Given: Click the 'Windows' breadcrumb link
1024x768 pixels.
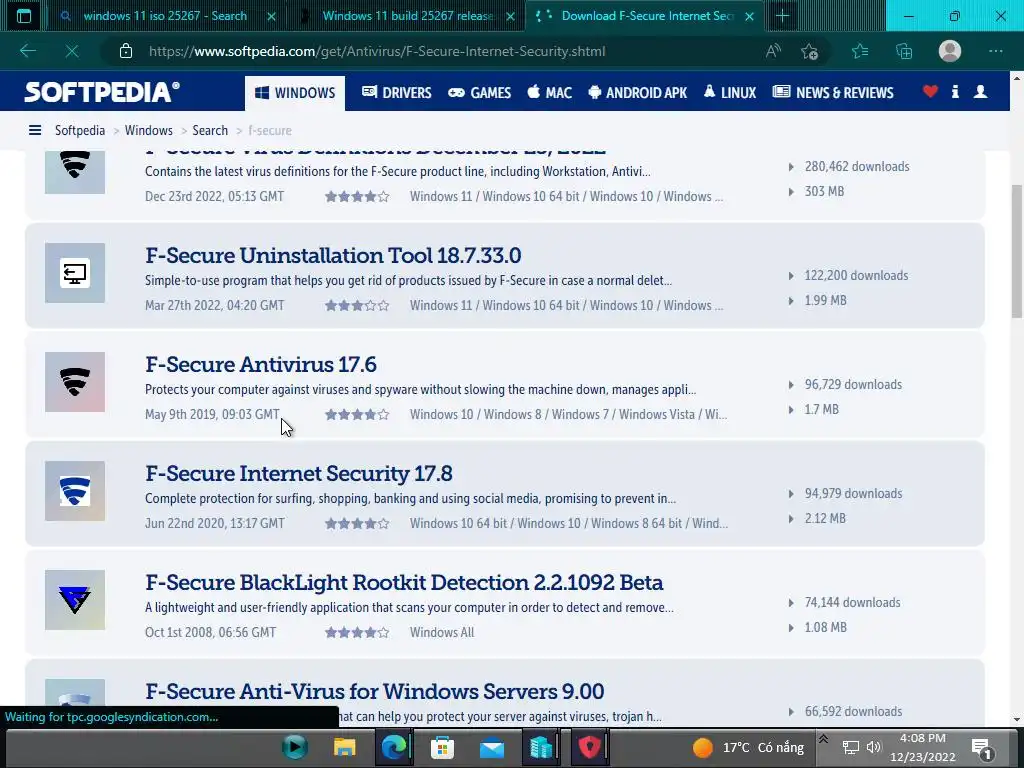Looking at the screenshot, I should [x=149, y=131].
